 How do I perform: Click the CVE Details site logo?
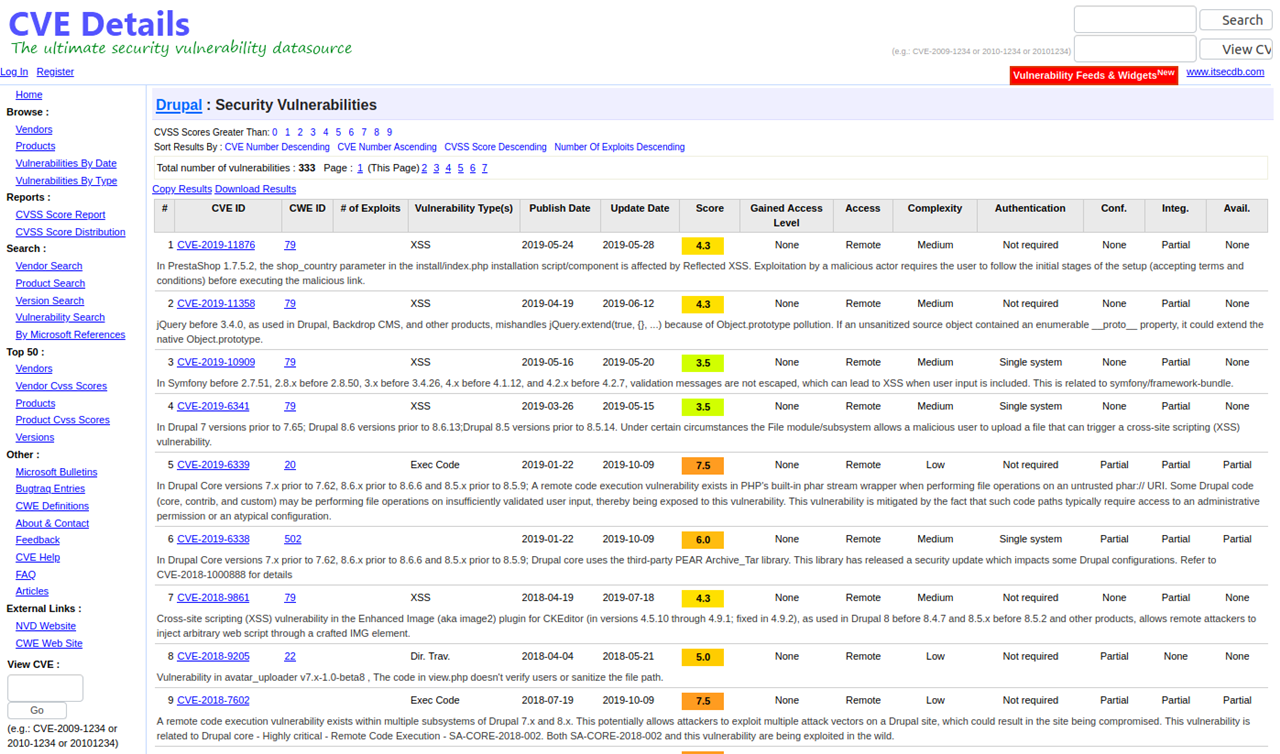tap(99, 23)
